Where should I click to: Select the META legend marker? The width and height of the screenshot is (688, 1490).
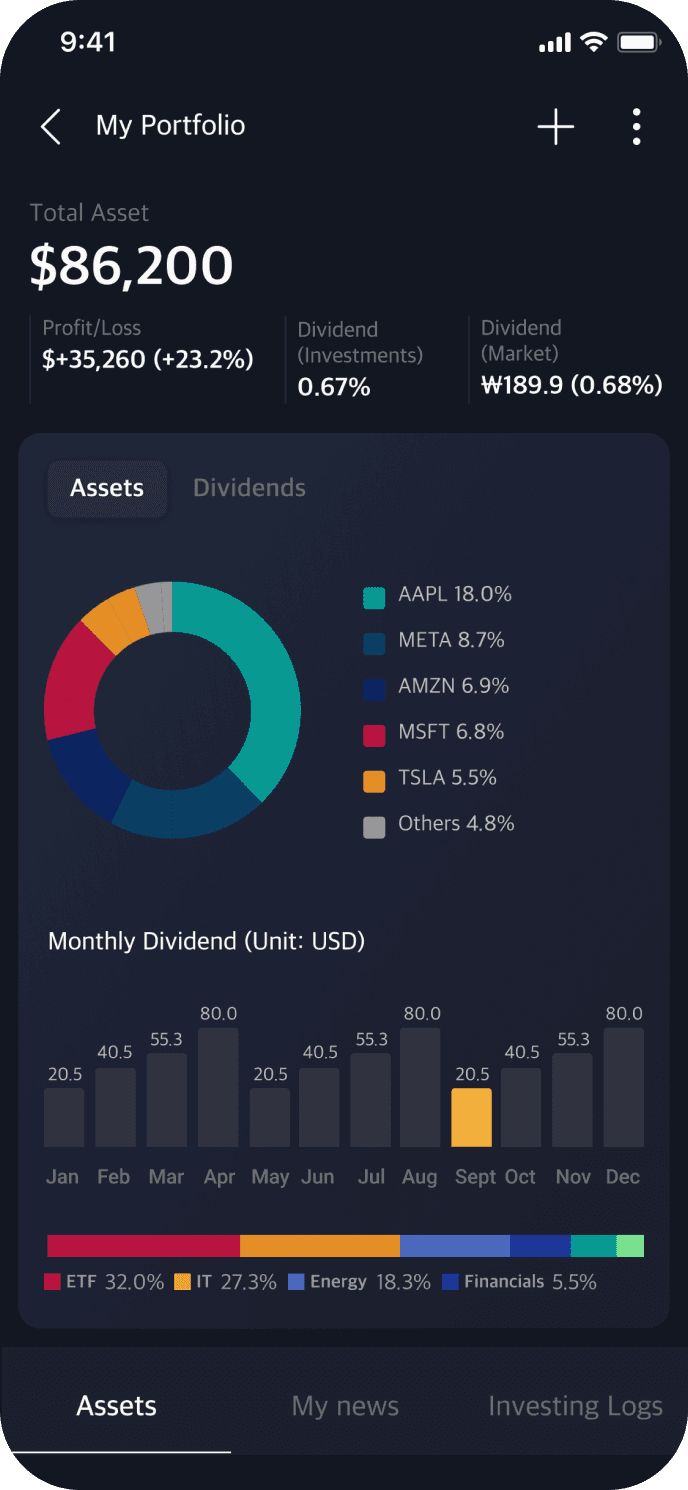point(375,640)
